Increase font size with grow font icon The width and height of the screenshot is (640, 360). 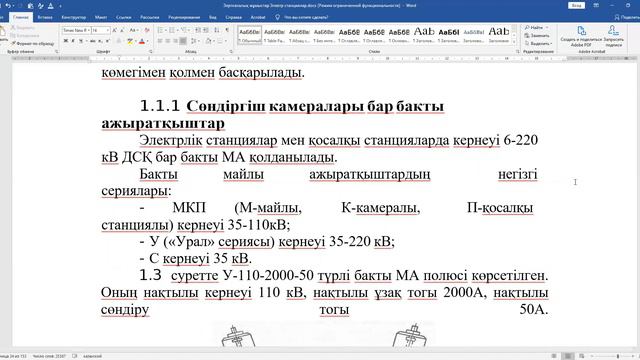pyautogui.click(x=115, y=30)
